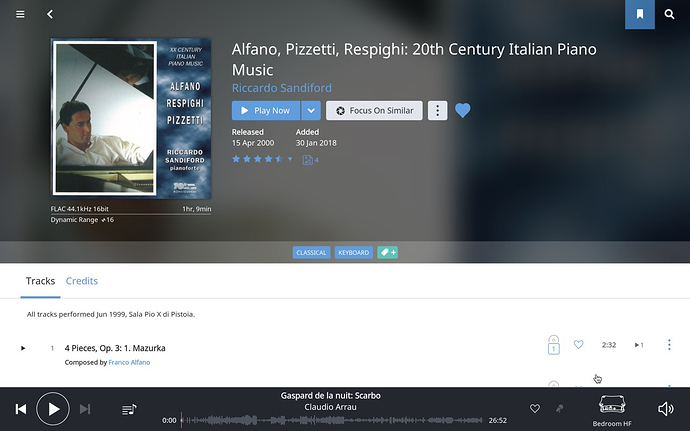This screenshot has height=431, width=690.
Task: Select the Tracks tab
Action: point(40,281)
